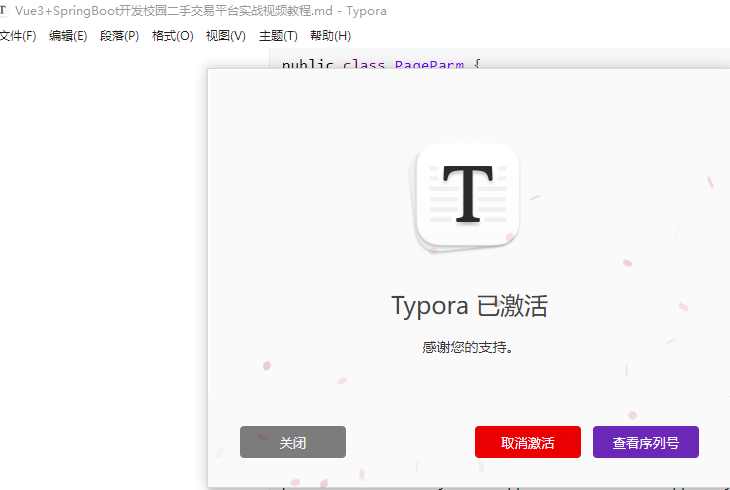
Task: Open the 格式(O) menu
Action: point(173,36)
